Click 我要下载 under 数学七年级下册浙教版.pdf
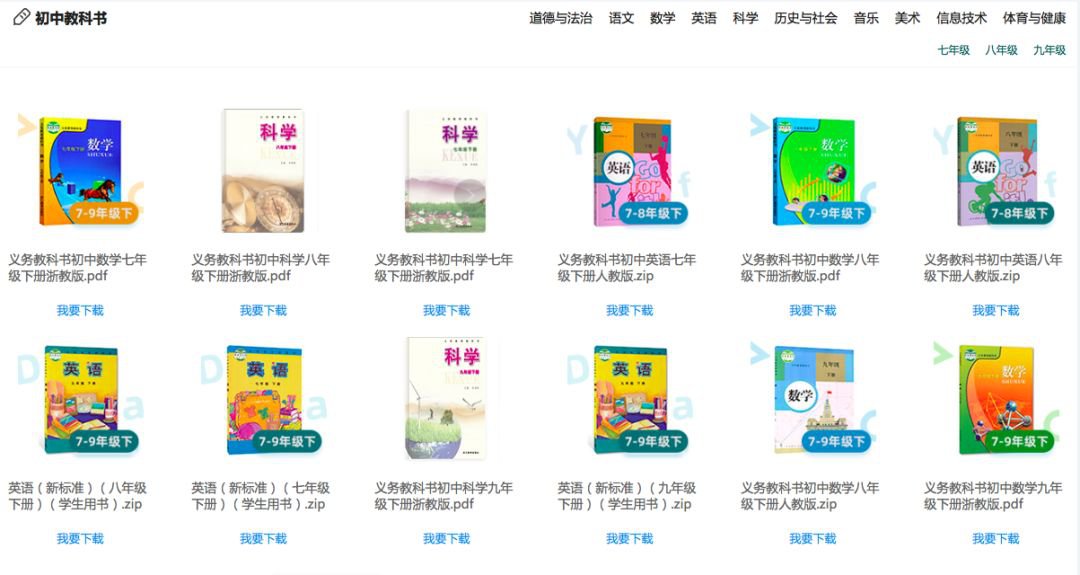1080x575 pixels. 80,311
